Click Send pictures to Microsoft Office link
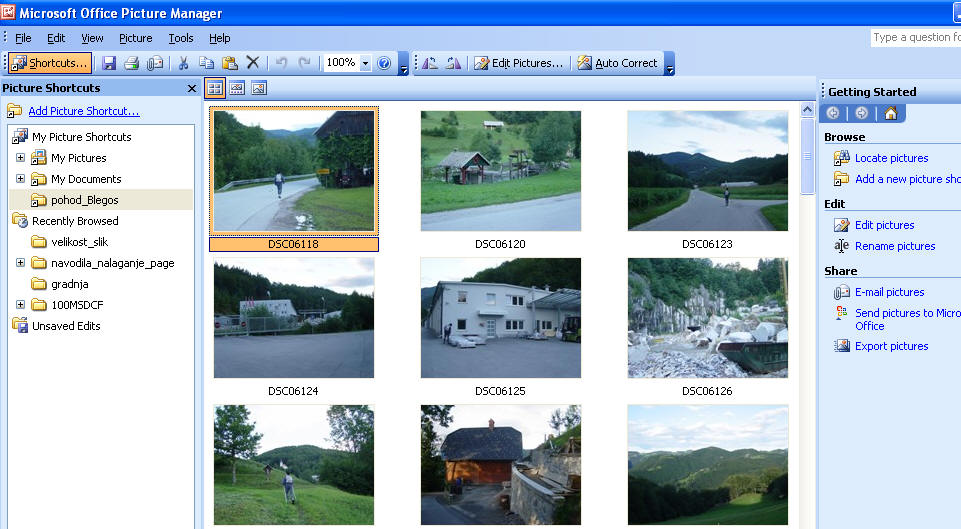The height and width of the screenshot is (529, 961). (908, 319)
